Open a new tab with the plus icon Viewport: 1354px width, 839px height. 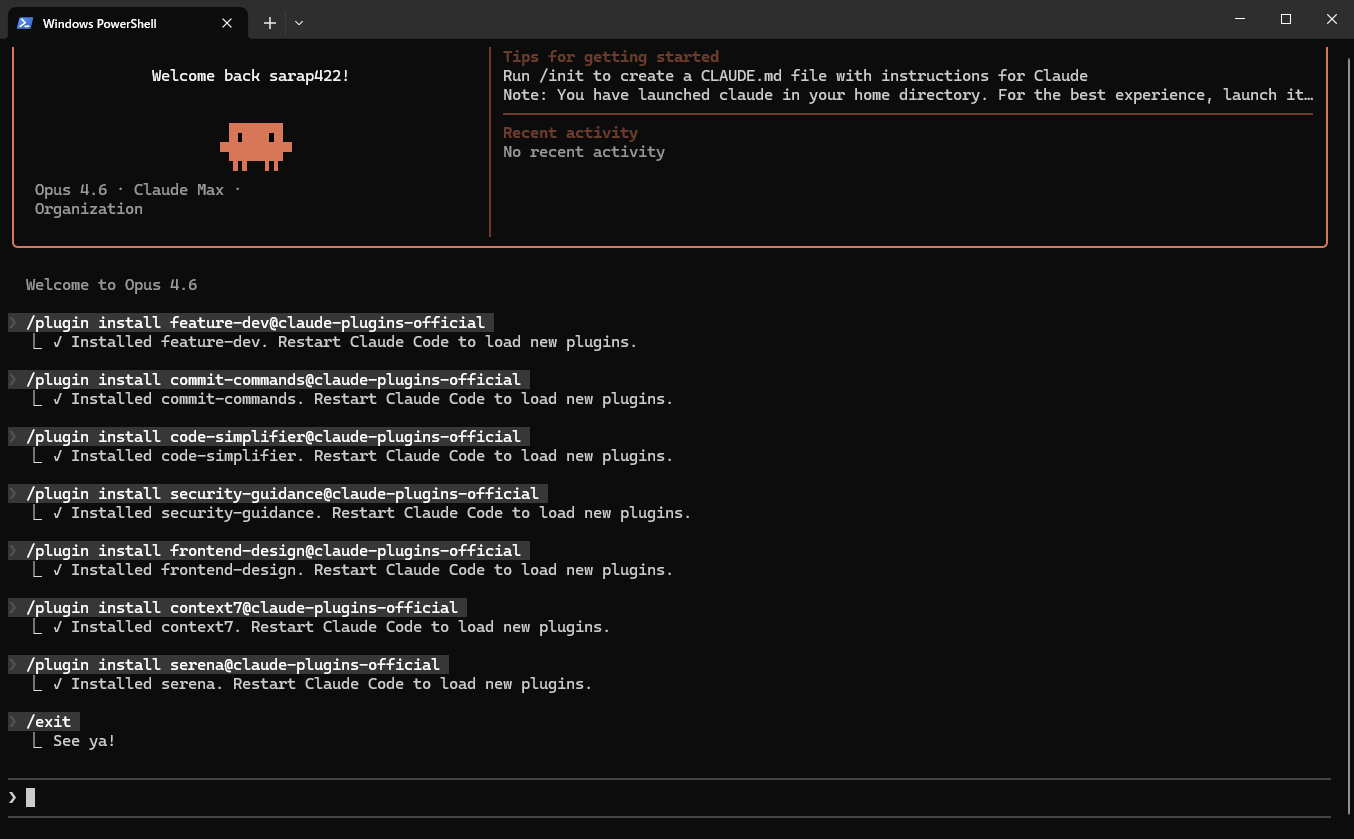(x=268, y=22)
